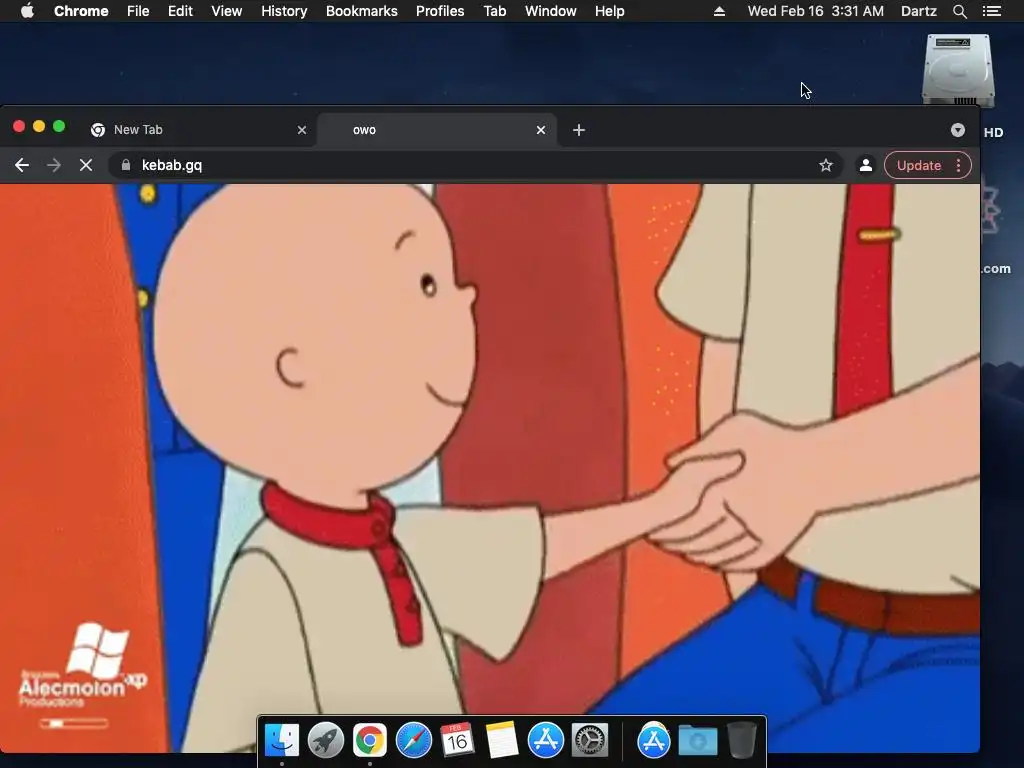Open a new tab with plus button
Viewport: 1024px width, 768px height.
[579, 130]
